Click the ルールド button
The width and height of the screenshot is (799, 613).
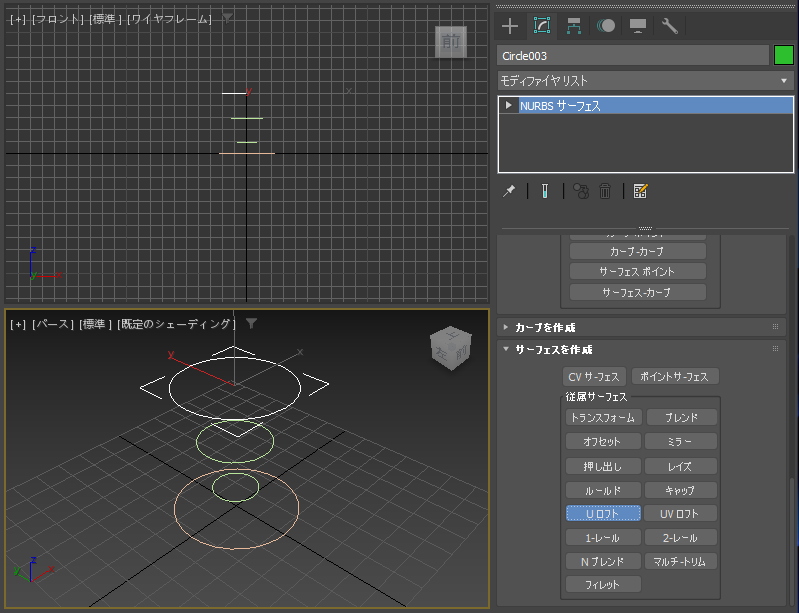tap(603, 490)
